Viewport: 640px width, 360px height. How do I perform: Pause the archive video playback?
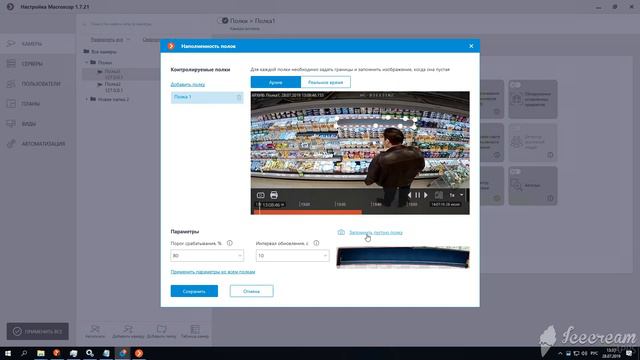coord(418,195)
